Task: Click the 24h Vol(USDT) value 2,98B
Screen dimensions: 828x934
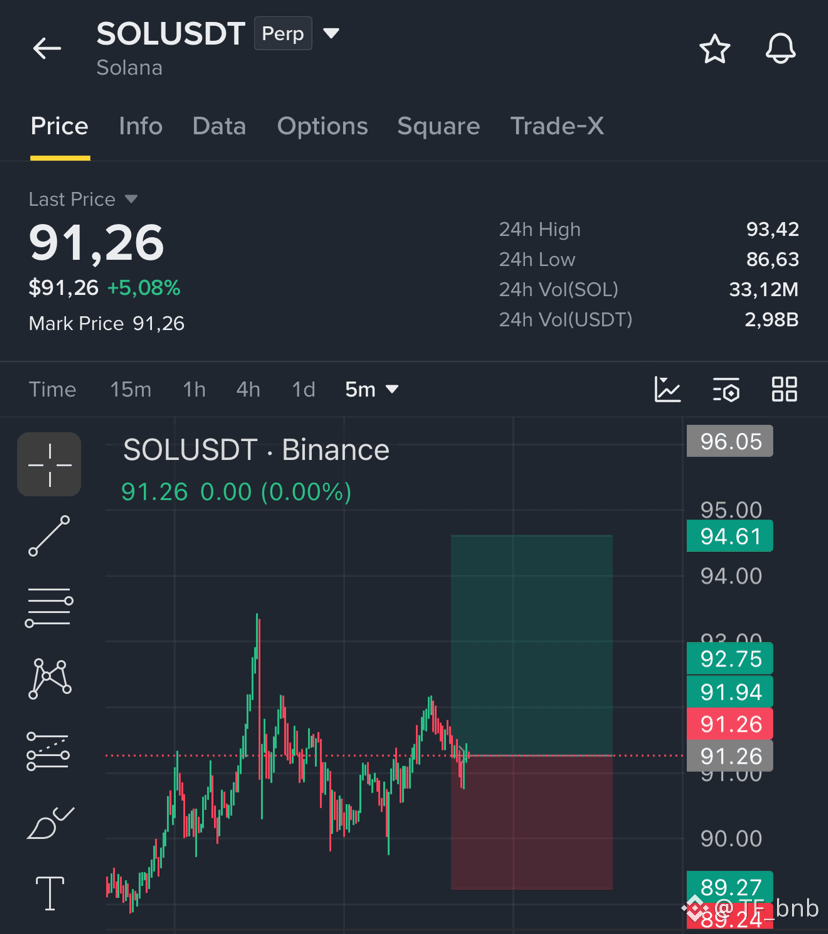Action: point(771,320)
